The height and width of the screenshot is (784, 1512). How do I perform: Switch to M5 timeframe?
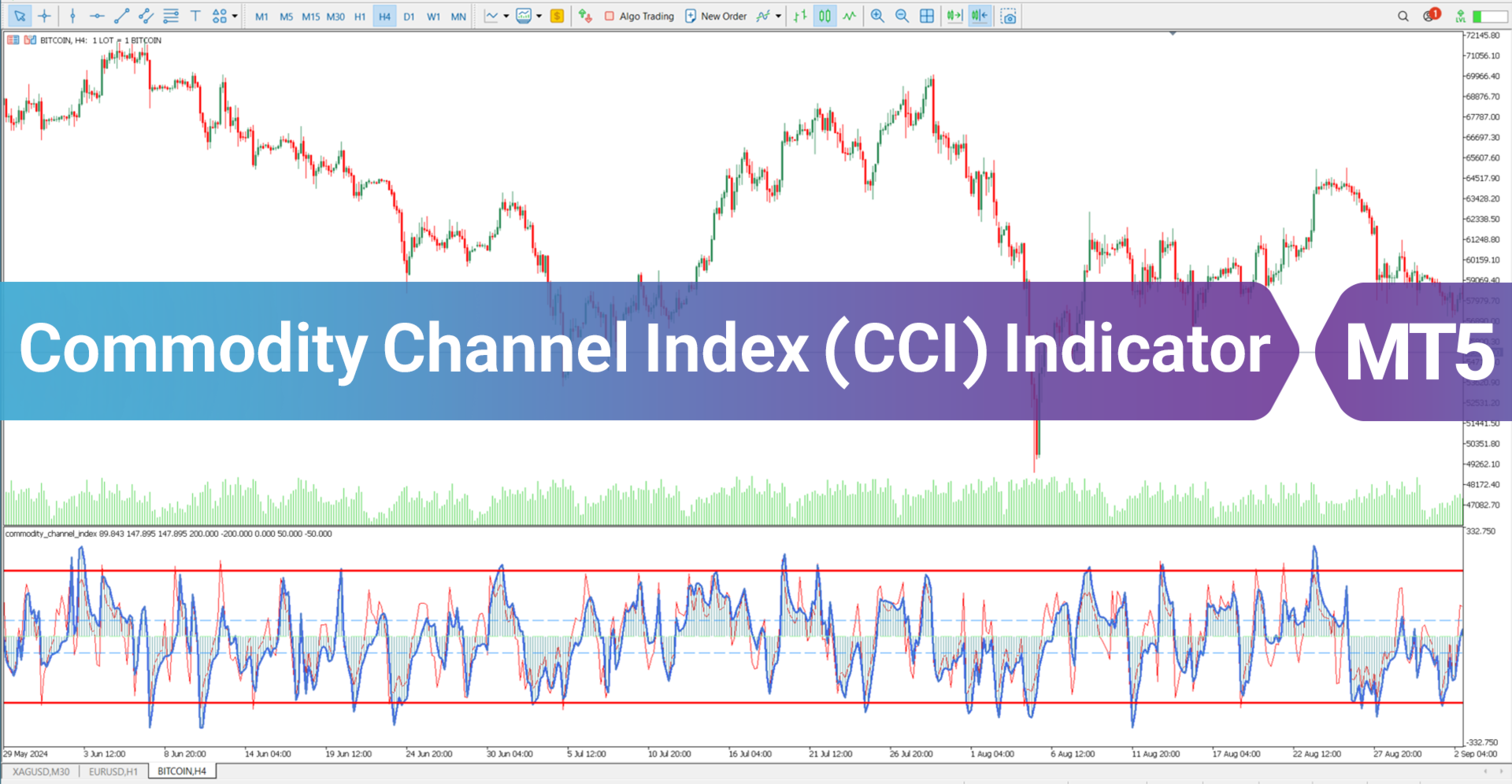[286, 17]
